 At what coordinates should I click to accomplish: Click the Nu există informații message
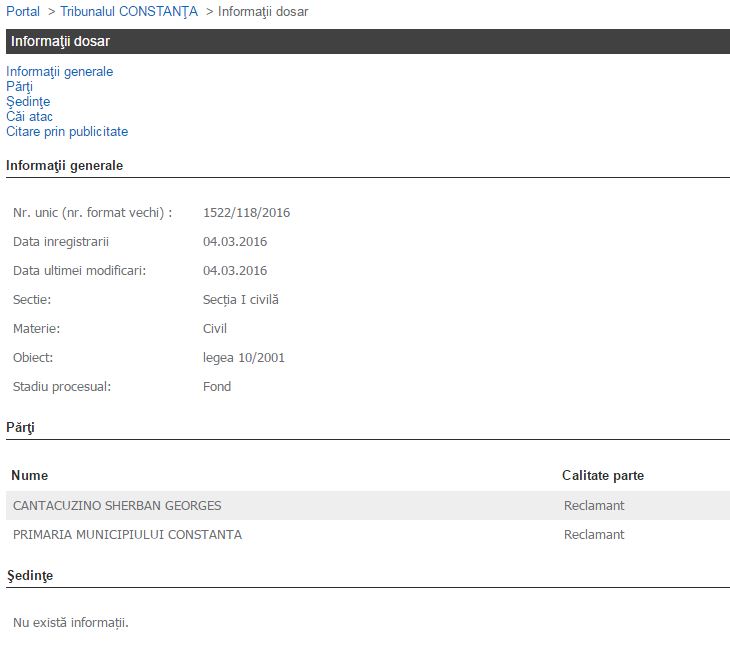point(71,624)
